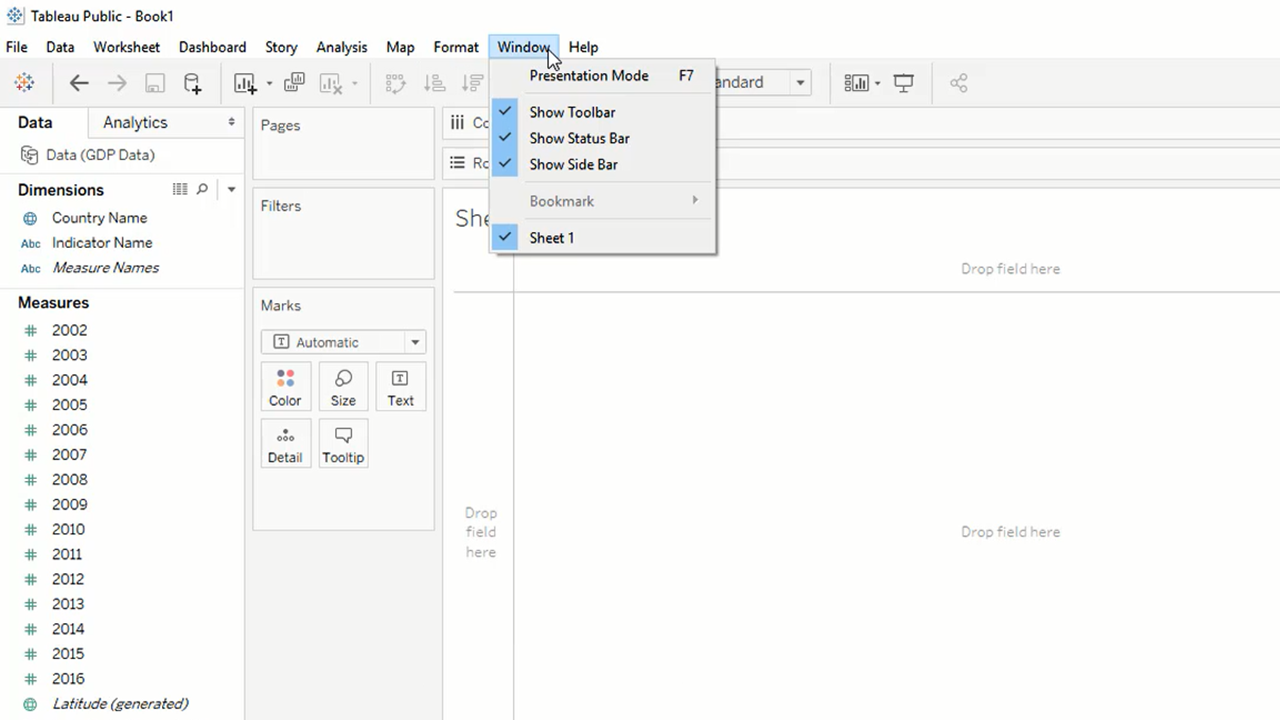Click the search magnifier in Dimensions

(x=202, y=189)
